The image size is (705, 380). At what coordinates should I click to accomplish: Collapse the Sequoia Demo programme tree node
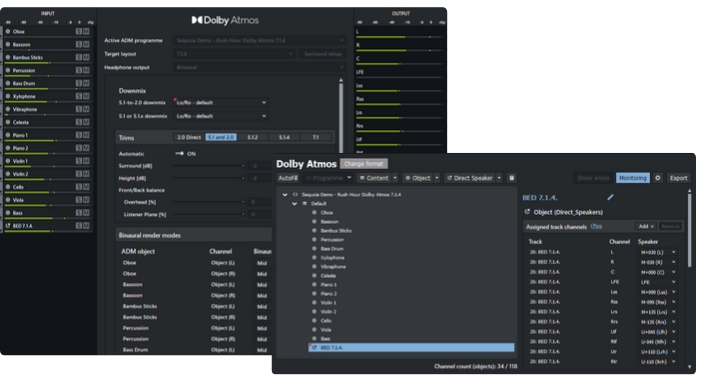click(x=285, y=195)
